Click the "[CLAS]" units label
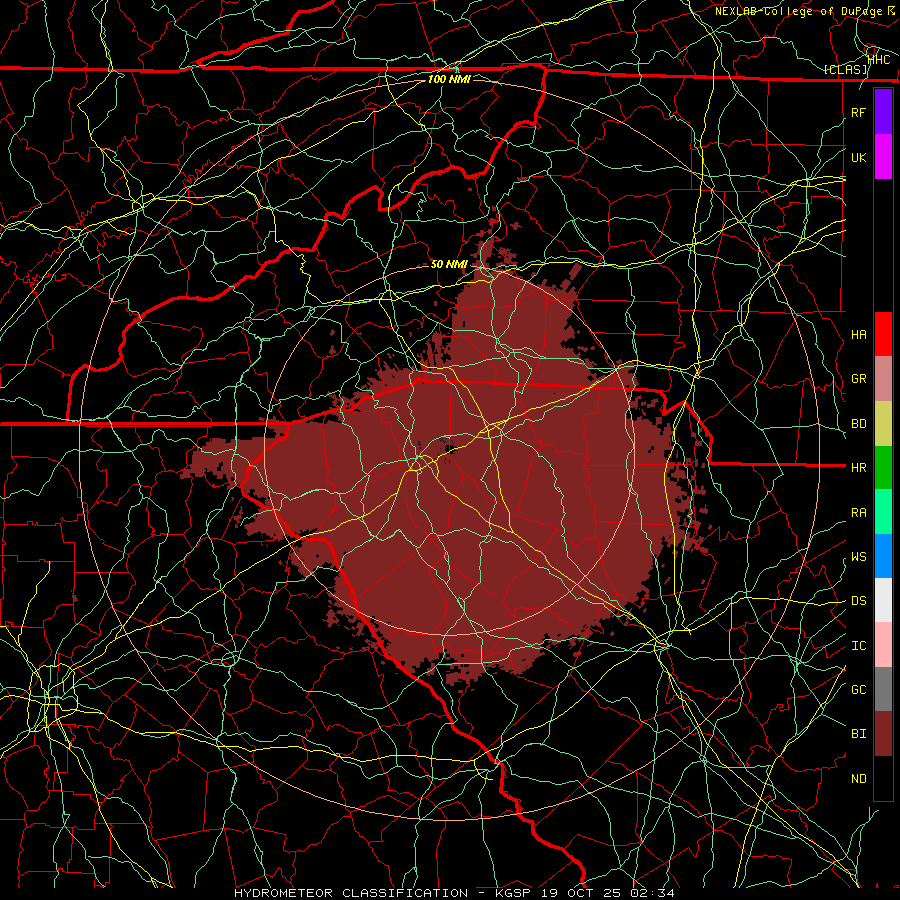 (845, 69)
